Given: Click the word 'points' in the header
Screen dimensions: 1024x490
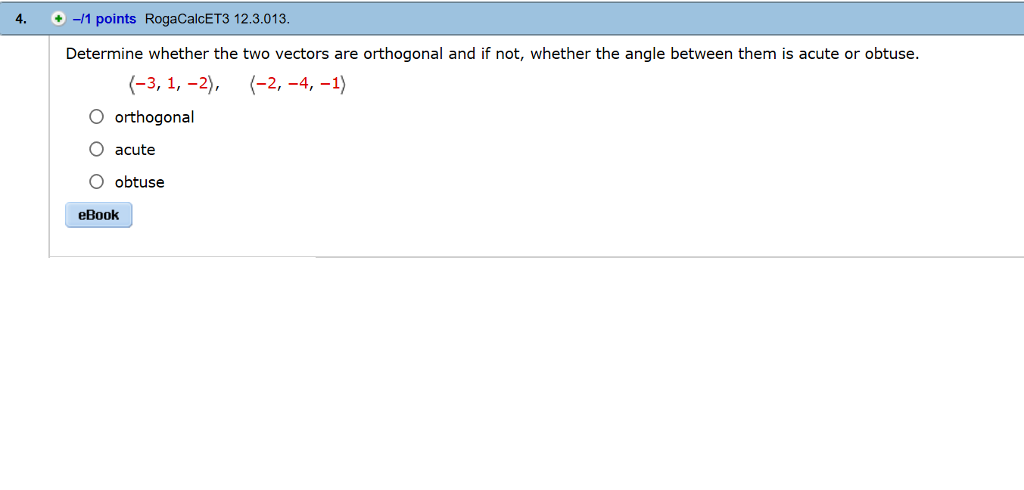Looking at the screenshot, I should pos(115,19).
